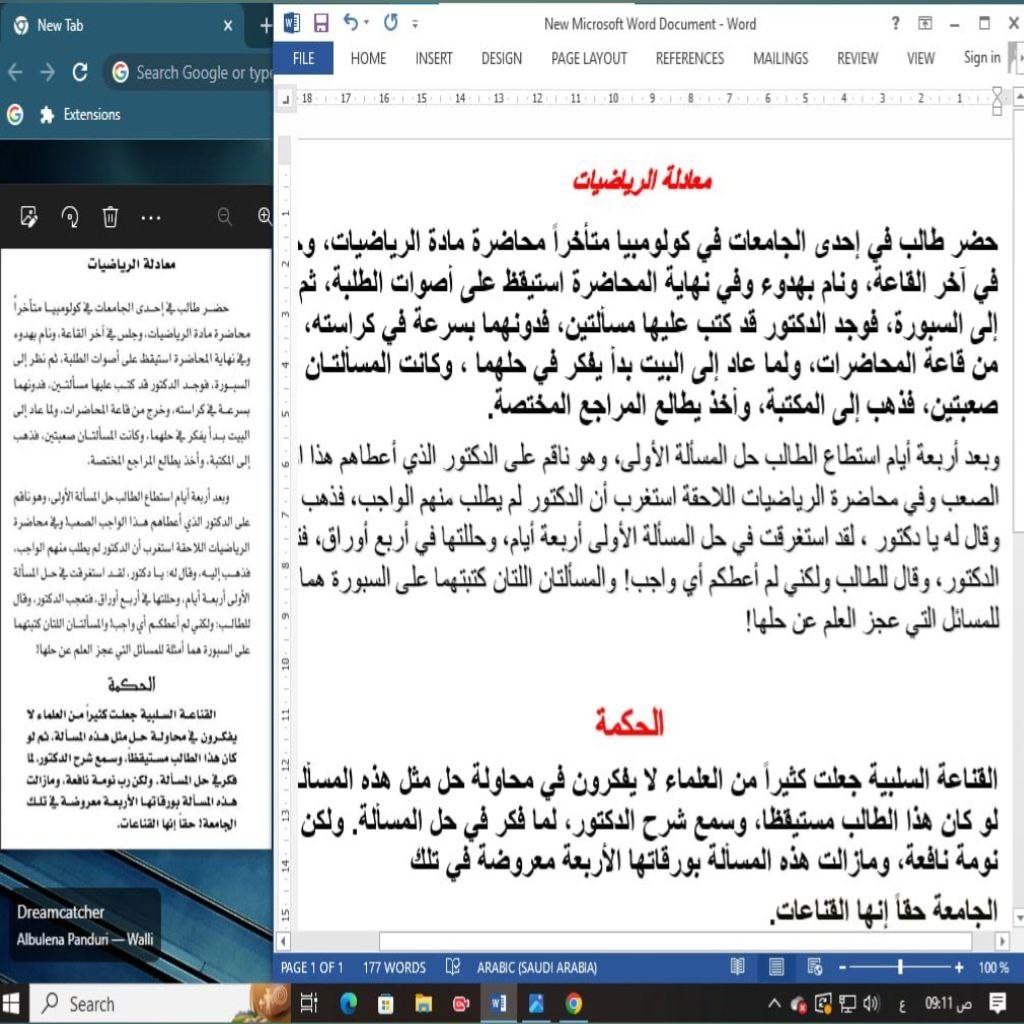Click the zoom out minus button
1024x1024 pixels.
[842, 967]
